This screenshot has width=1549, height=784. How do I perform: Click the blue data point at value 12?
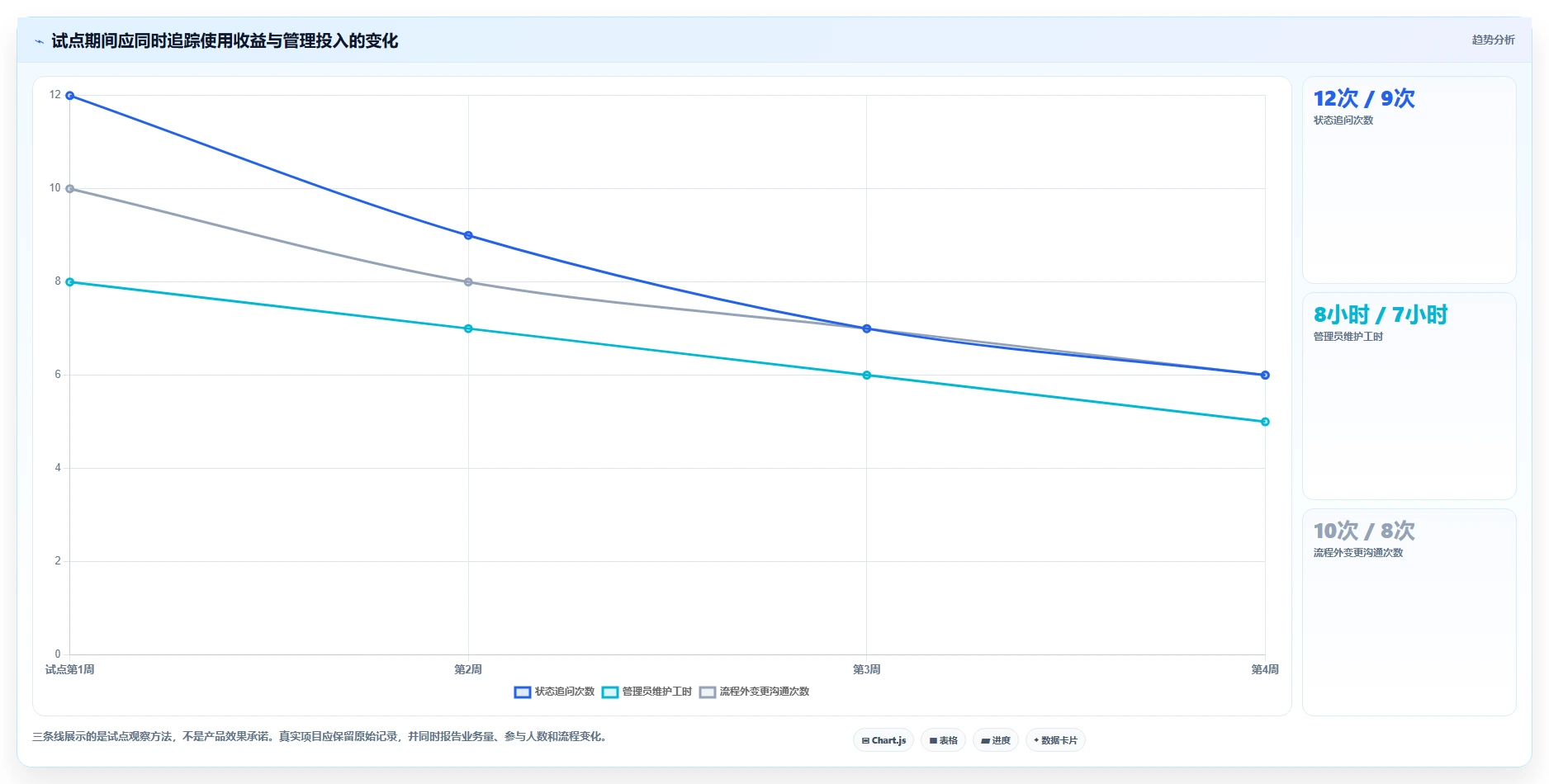pyautogui.click(x=70, y=96)
